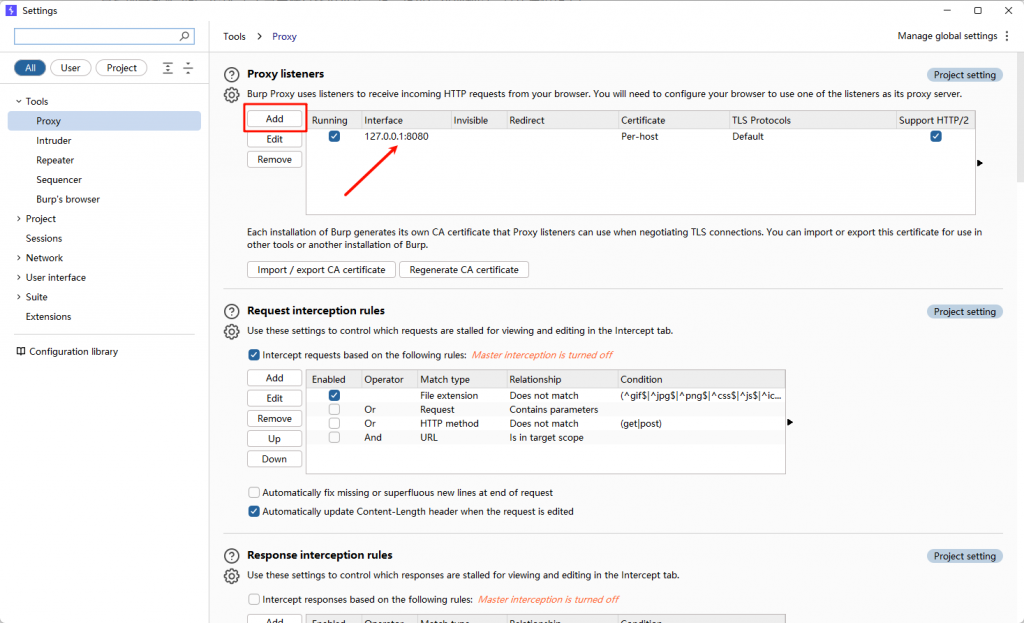Click the Burp Suite logo in title bar
The image size is (1024, 623).
coord(10,10)
